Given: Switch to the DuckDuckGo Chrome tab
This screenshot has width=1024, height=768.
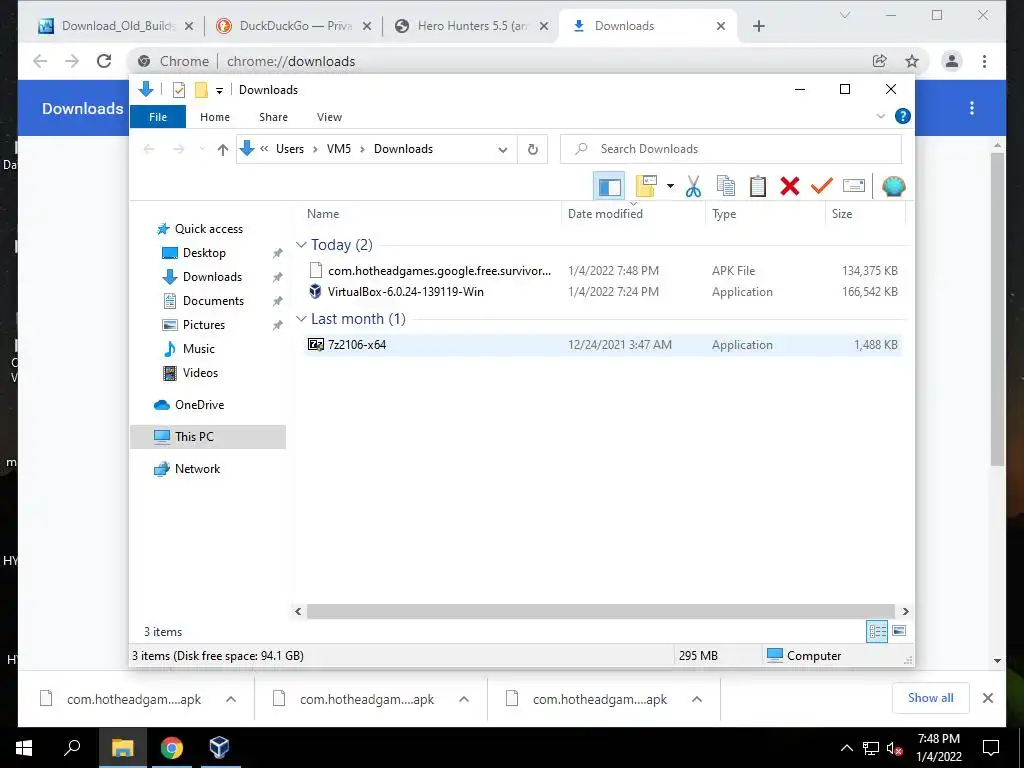Looking at the screenshot, I should [x=294, y=26].
